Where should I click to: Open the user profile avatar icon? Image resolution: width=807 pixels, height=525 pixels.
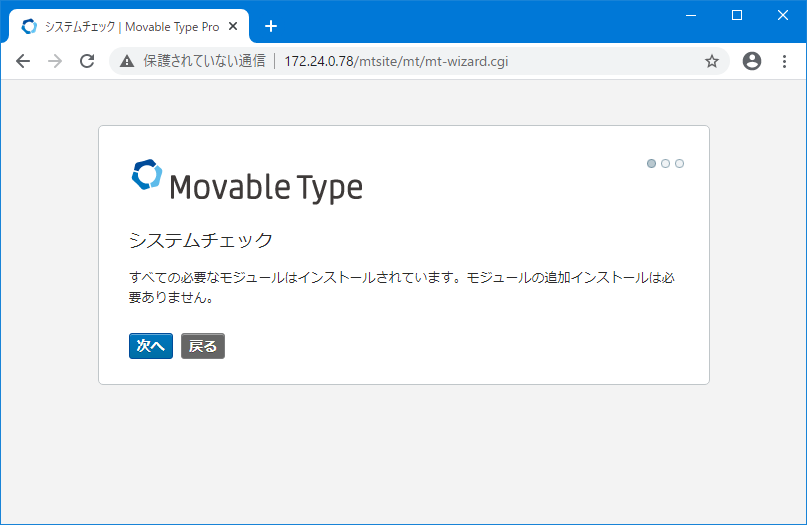(751, 61)
